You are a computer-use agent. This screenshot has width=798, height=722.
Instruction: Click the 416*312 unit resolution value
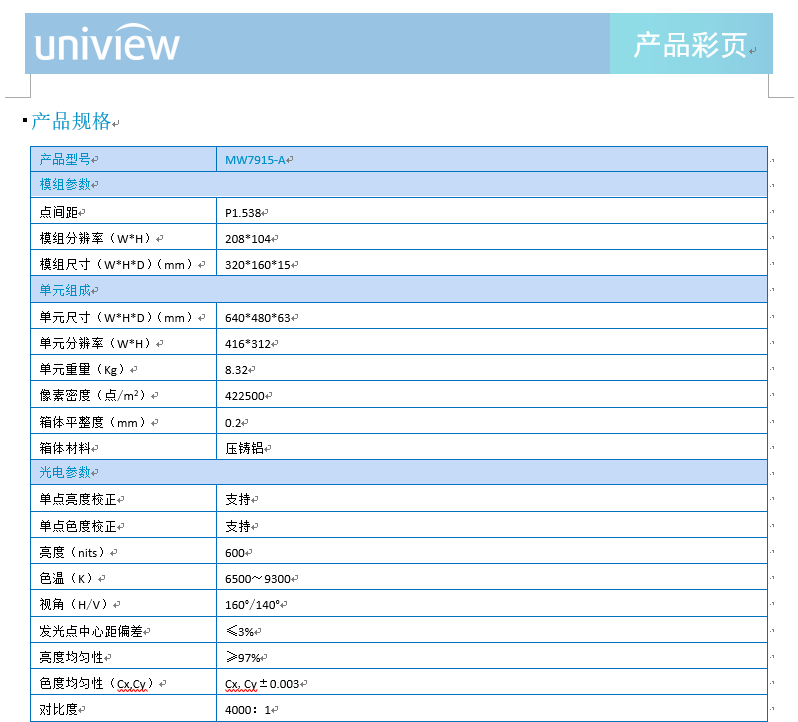click(x=249, y=344)
